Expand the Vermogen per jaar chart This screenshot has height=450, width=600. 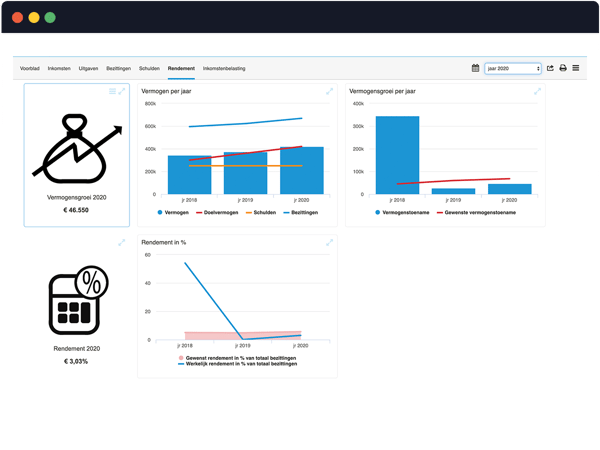[329, 91]
